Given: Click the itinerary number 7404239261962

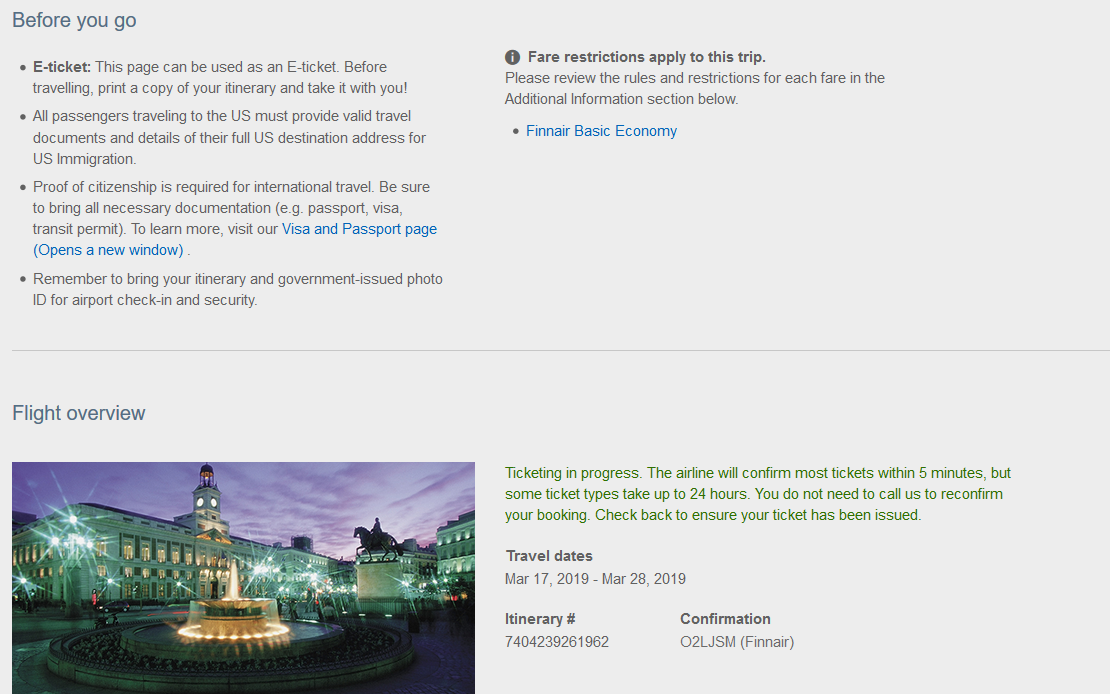Looking at the screenshot, I should tap(557, 642).
